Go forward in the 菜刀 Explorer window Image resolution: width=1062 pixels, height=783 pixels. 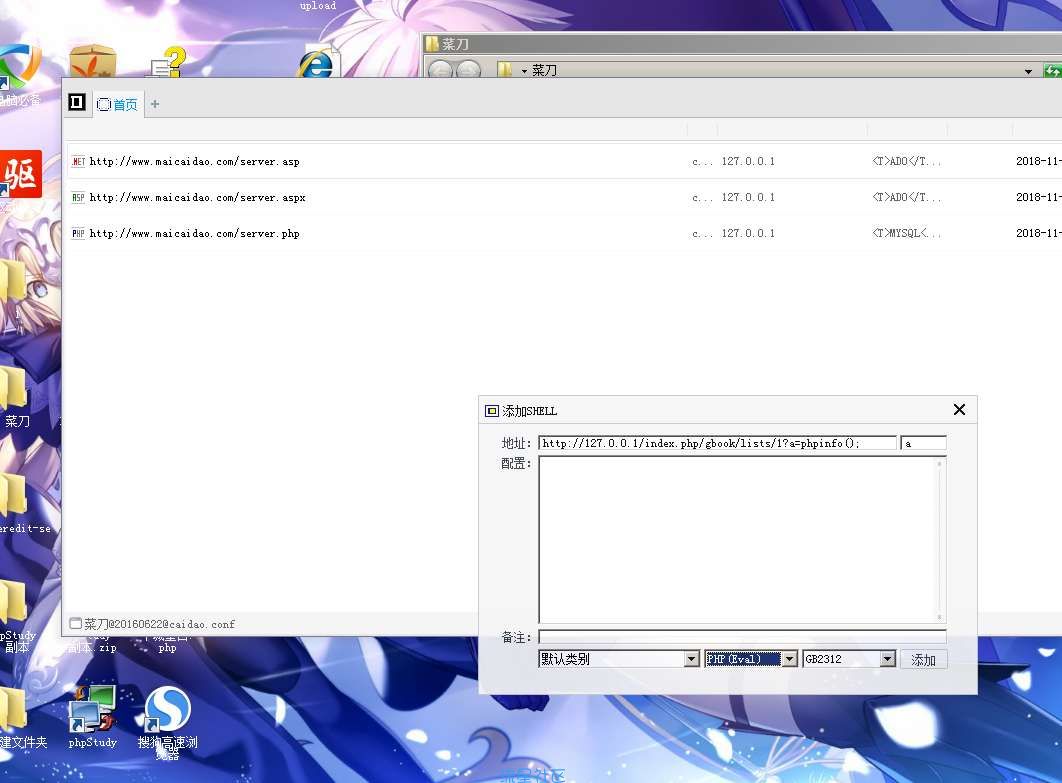[x=468, y=70]
